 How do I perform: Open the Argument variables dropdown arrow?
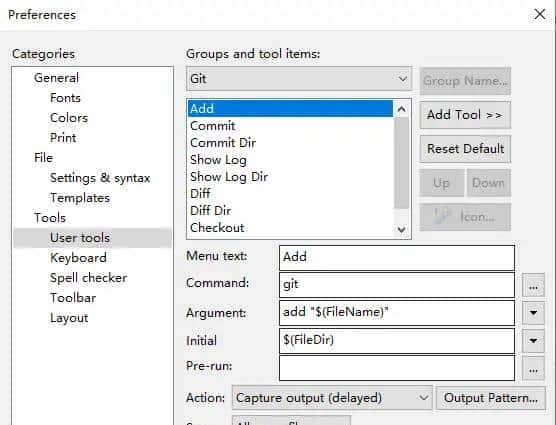tap(533, 313)
